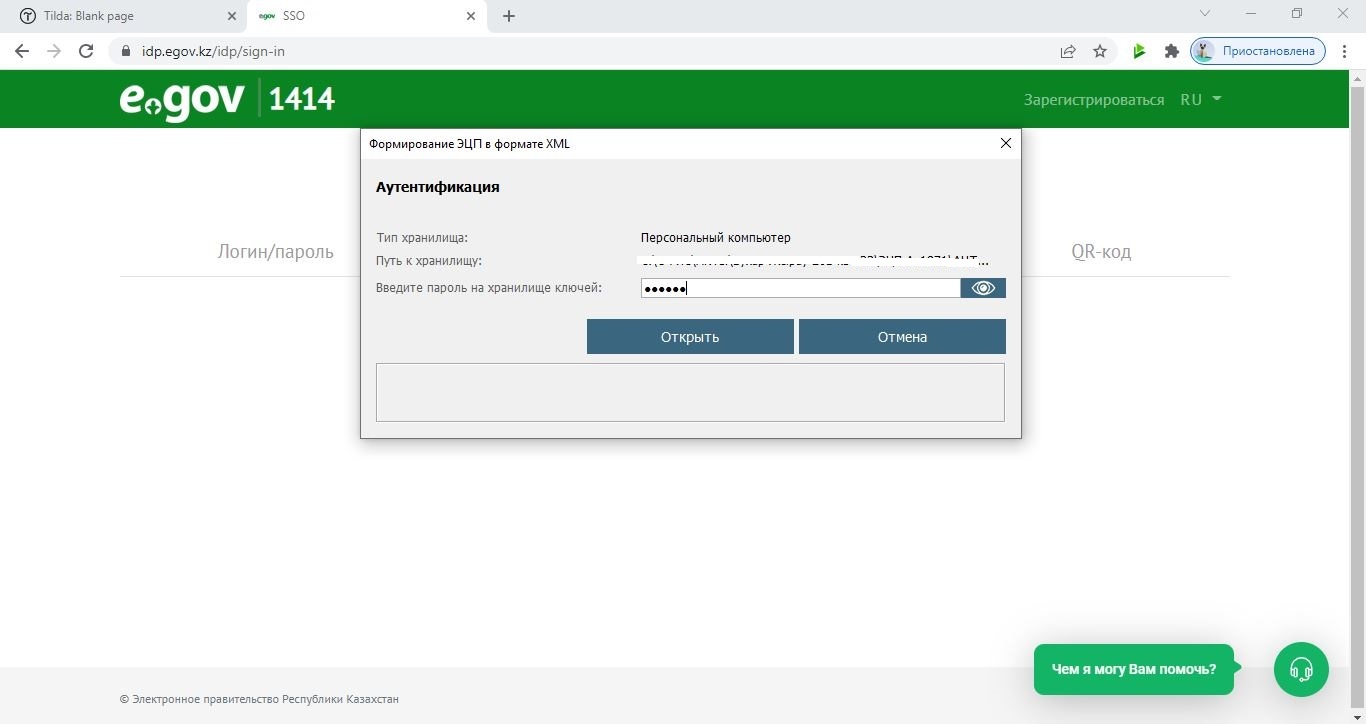
Task: Open the Extensions puzzle icon
Action: point(1171,51)
